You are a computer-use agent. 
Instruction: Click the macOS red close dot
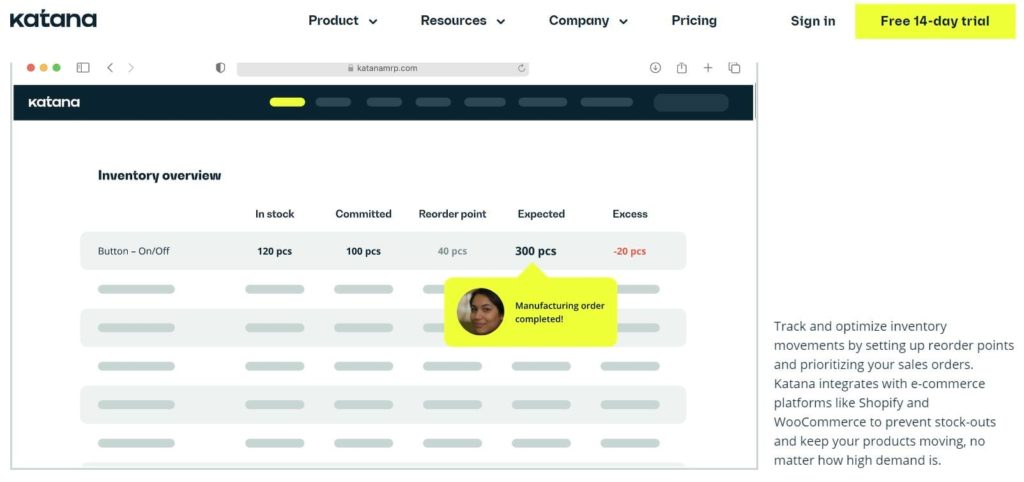point(31,67)
